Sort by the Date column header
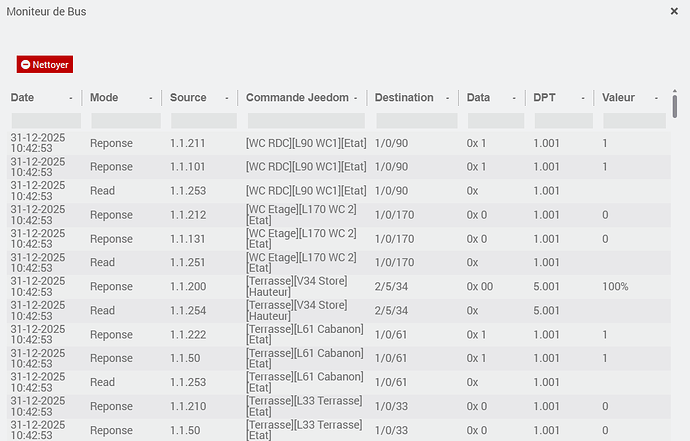This screenshot has height=441, width=690. click(x=22, y=97)
